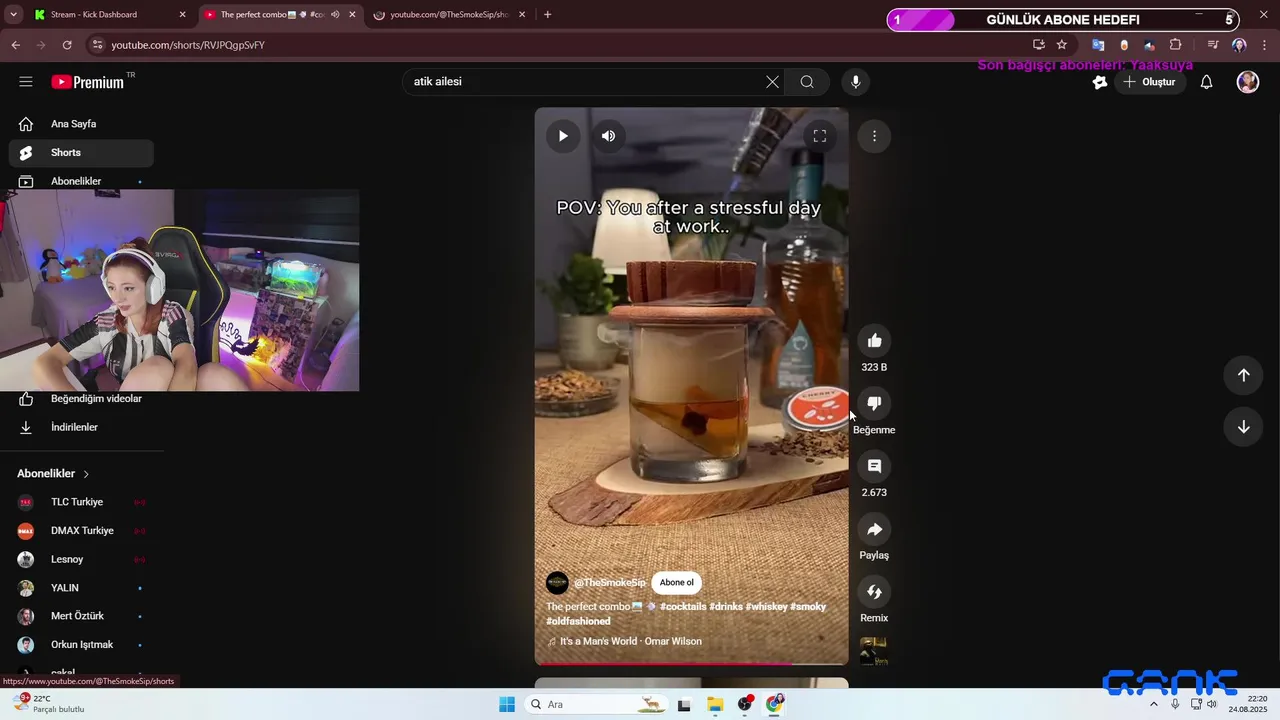The image size is (1280, 720).
Task: Open the YouTube account avatar menu
Action: pyautogui.click(x=1248, y=82)
